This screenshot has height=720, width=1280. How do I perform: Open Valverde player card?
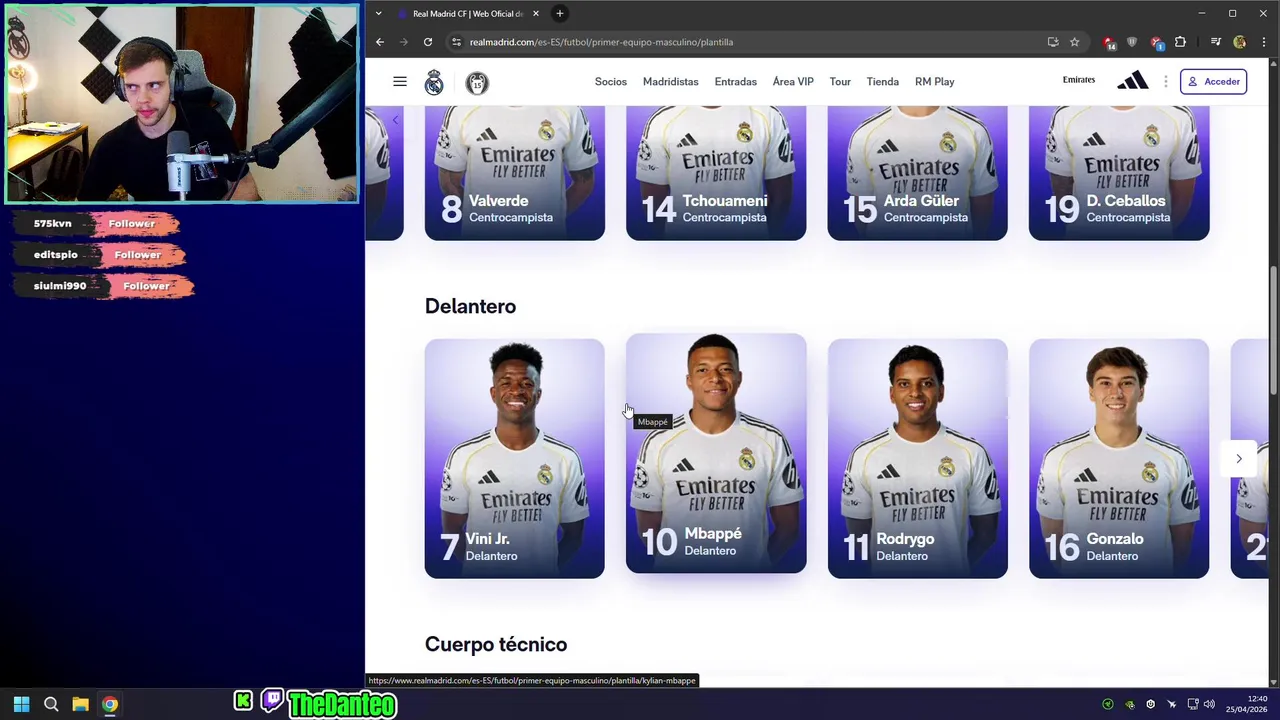514,173
